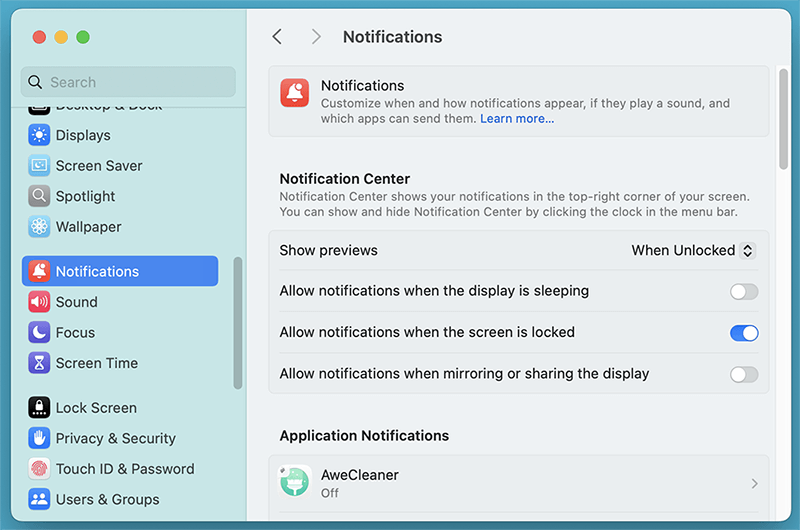Go to Privacy & Security
Screen dimensions: 800x530
click(x=120, y=438)
